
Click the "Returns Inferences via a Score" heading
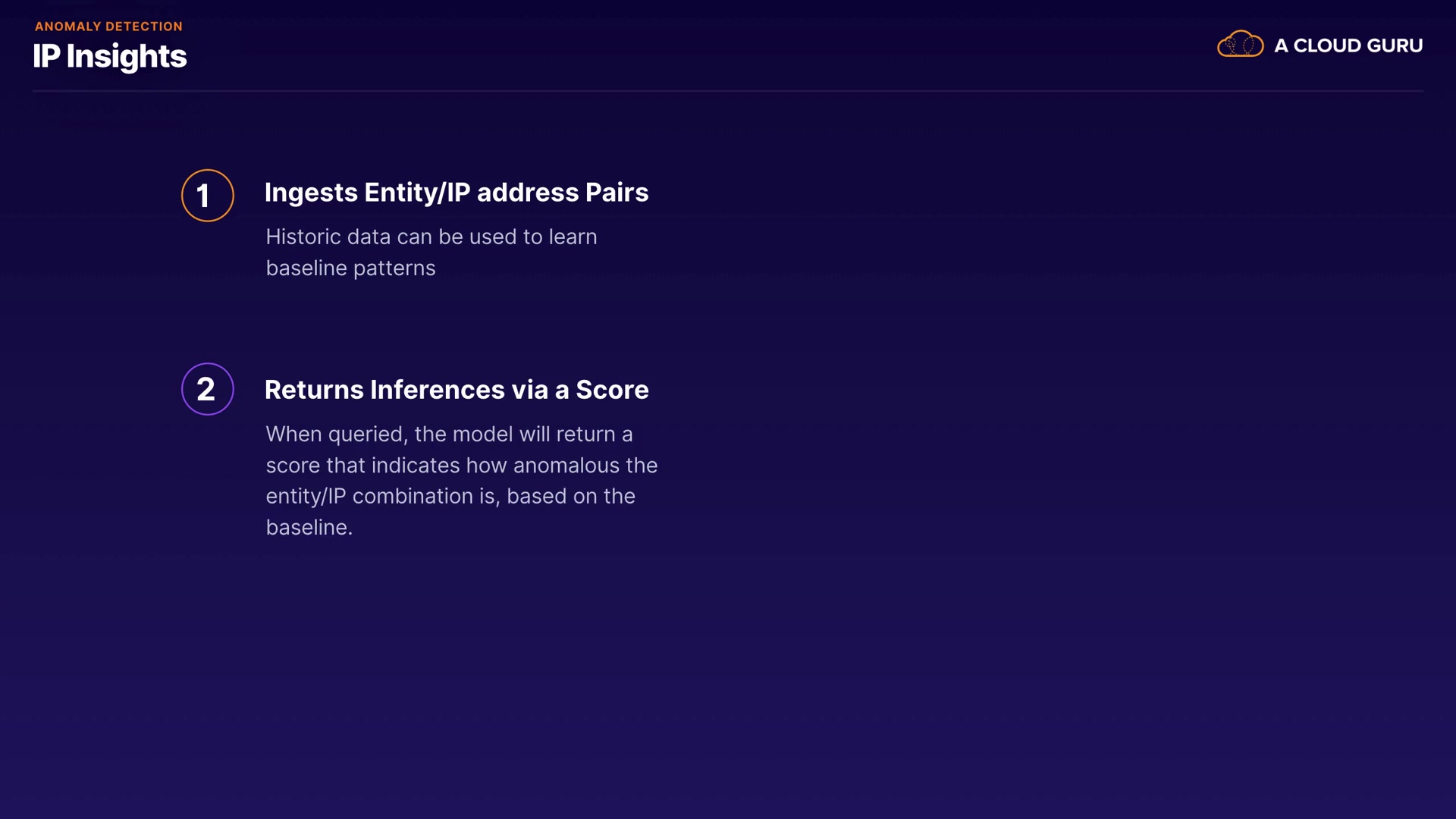[456, 390]
